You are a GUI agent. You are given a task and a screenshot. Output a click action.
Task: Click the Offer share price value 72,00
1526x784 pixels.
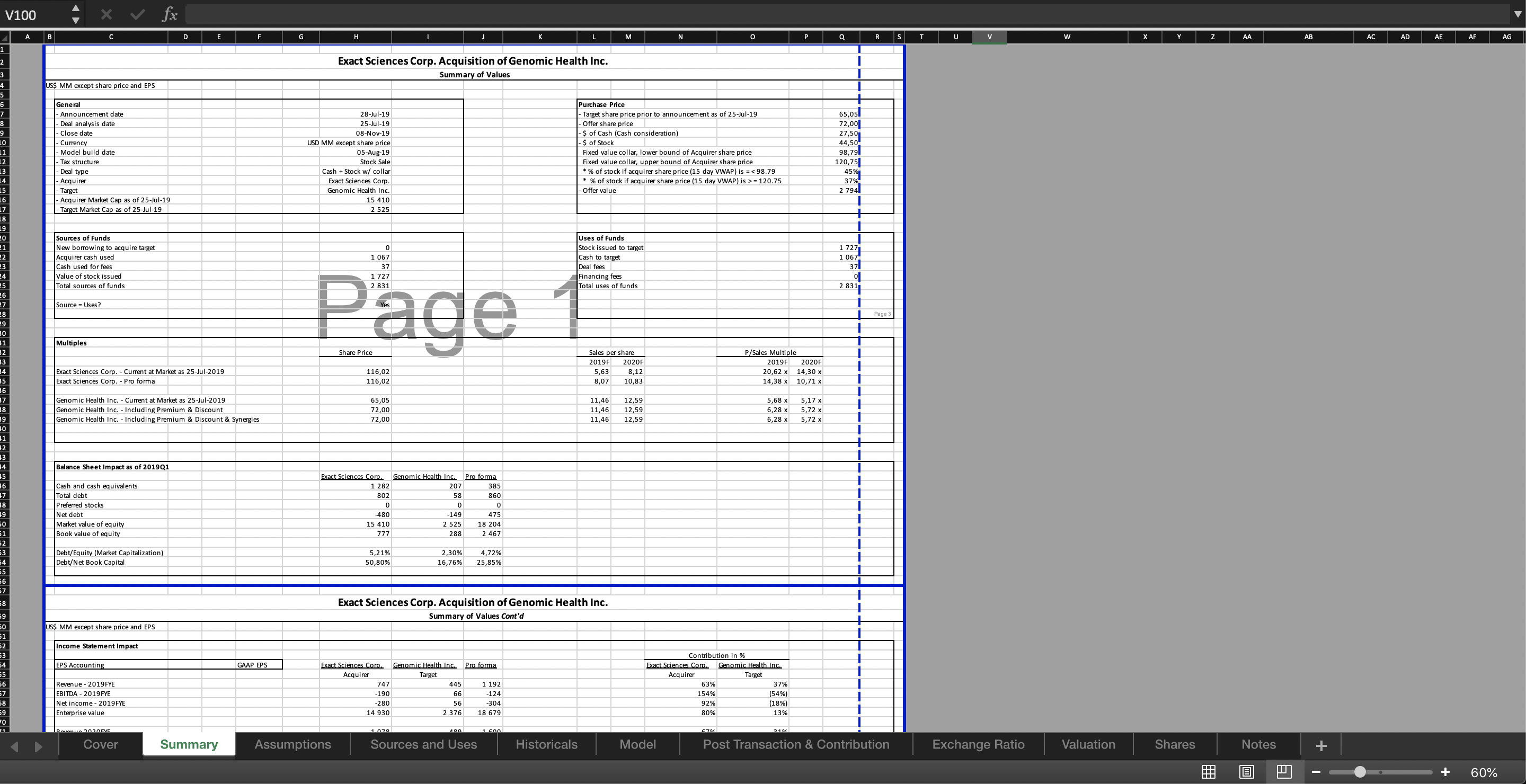(x=848, y=124)
